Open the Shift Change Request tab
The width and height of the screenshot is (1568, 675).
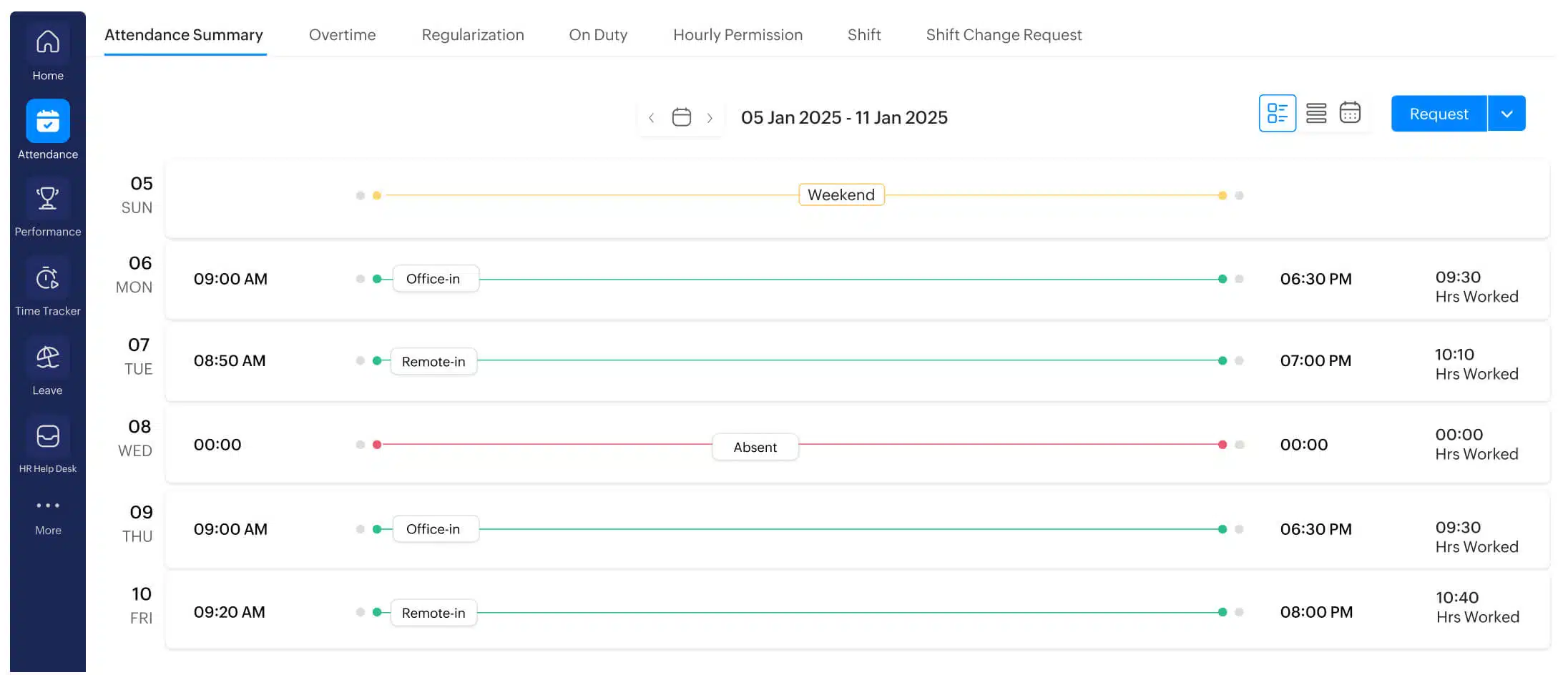tap(1004, 34)
